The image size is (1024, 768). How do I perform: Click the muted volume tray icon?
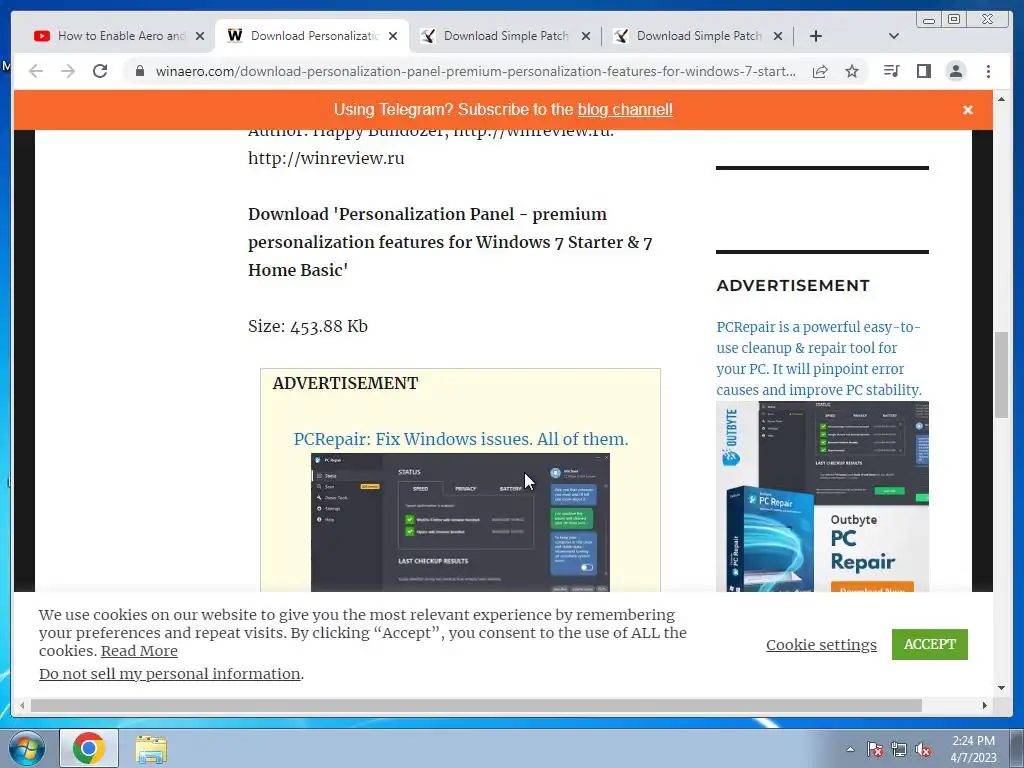coord(923,749)
